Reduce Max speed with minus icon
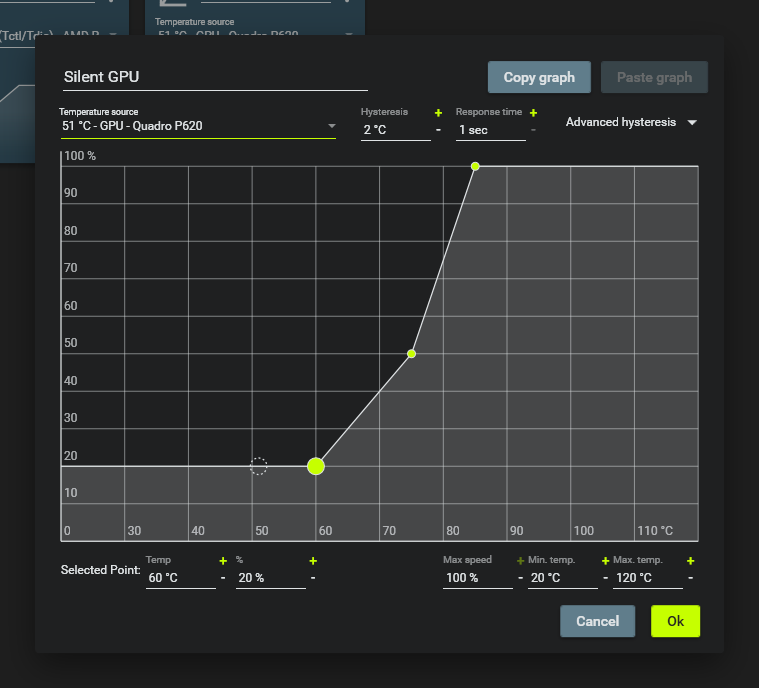 pos(520,578)
